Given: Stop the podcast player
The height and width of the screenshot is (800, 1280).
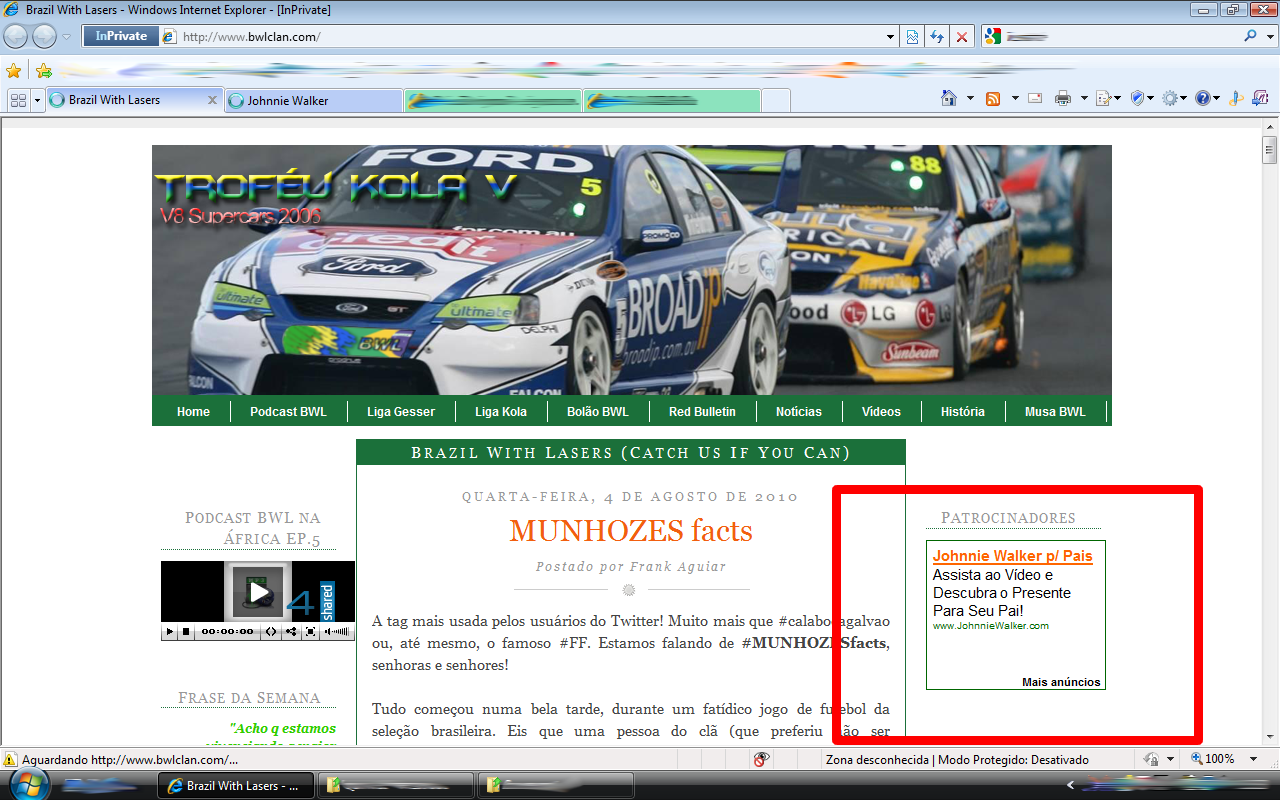Looking at the screenshot, I should 186,632.
